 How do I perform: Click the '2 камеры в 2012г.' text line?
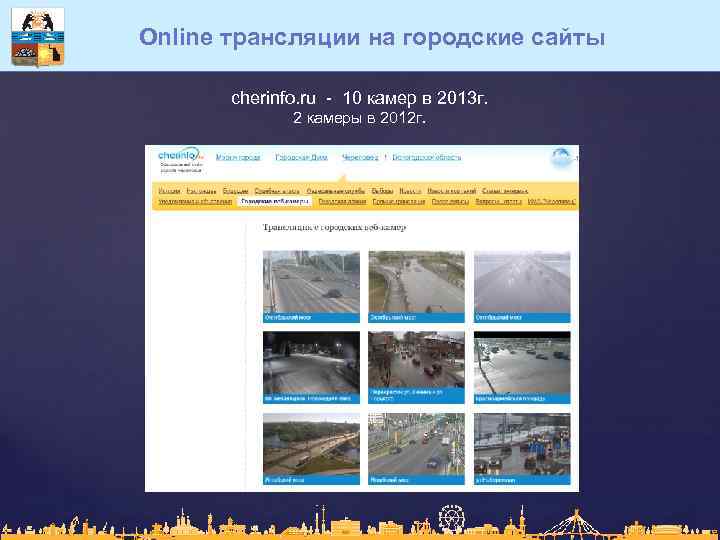[x=360, y=118]
